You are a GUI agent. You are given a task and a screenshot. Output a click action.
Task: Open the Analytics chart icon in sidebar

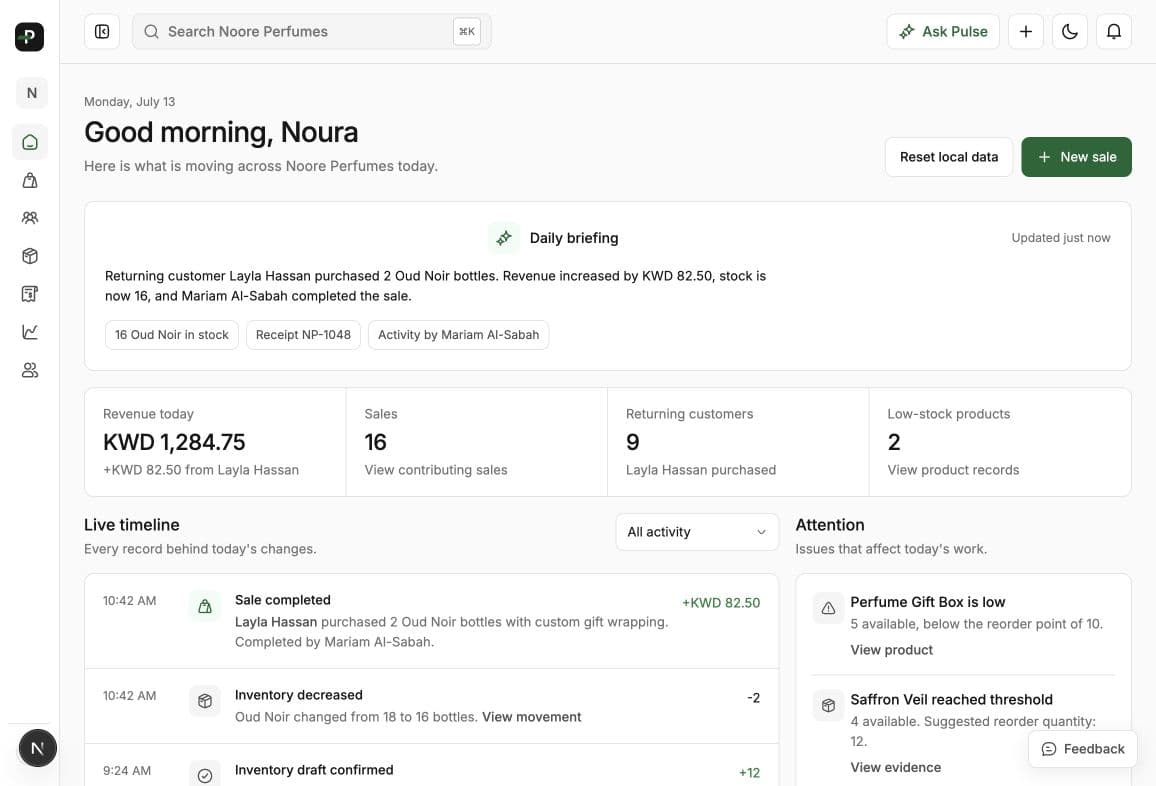30,332
